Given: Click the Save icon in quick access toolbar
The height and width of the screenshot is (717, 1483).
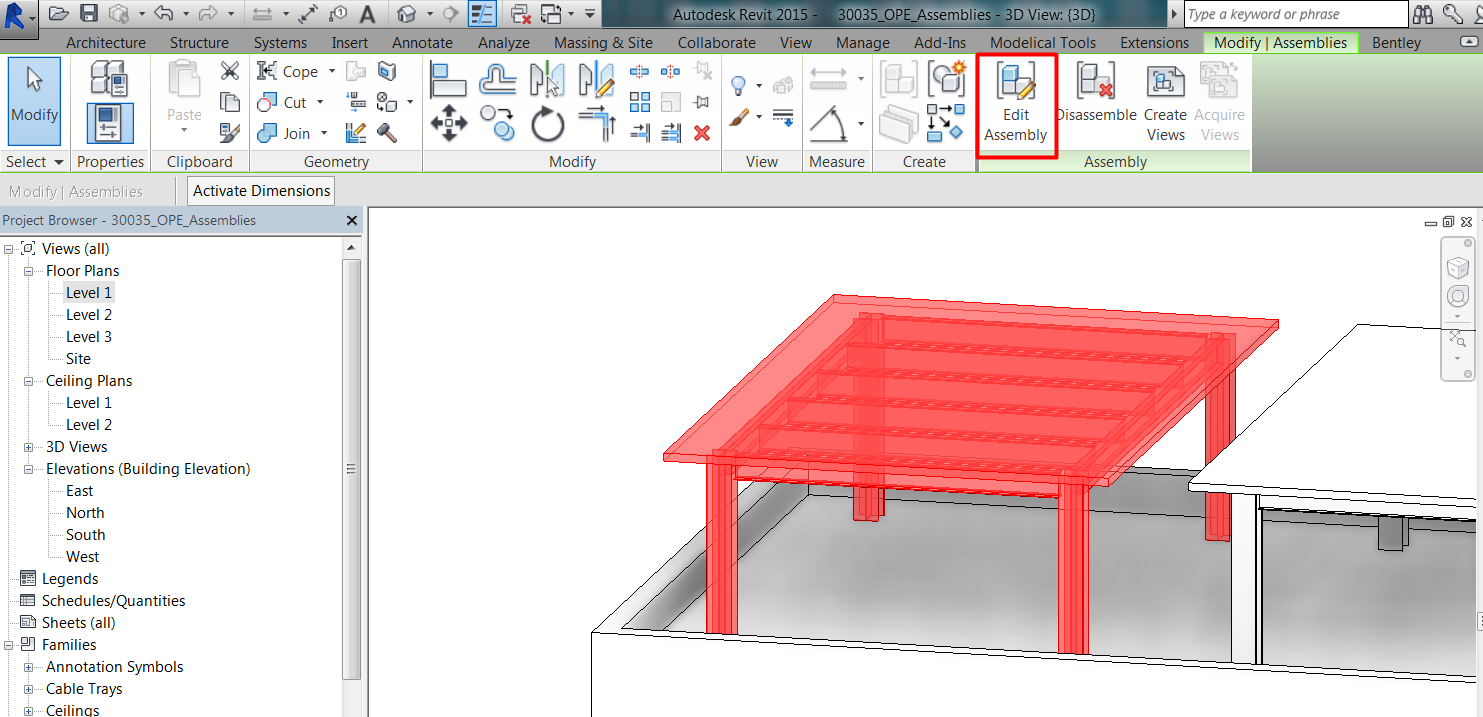Looking at the screenshot, I should pos(89,14).
